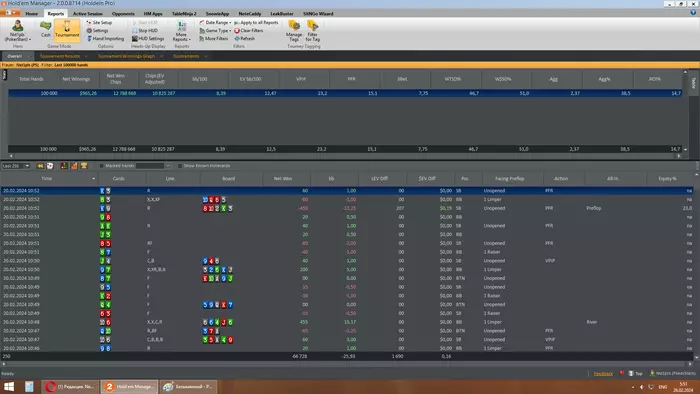Open the Date Range filter dropdown
Screen dimensions: 700x394
[215, 22]
